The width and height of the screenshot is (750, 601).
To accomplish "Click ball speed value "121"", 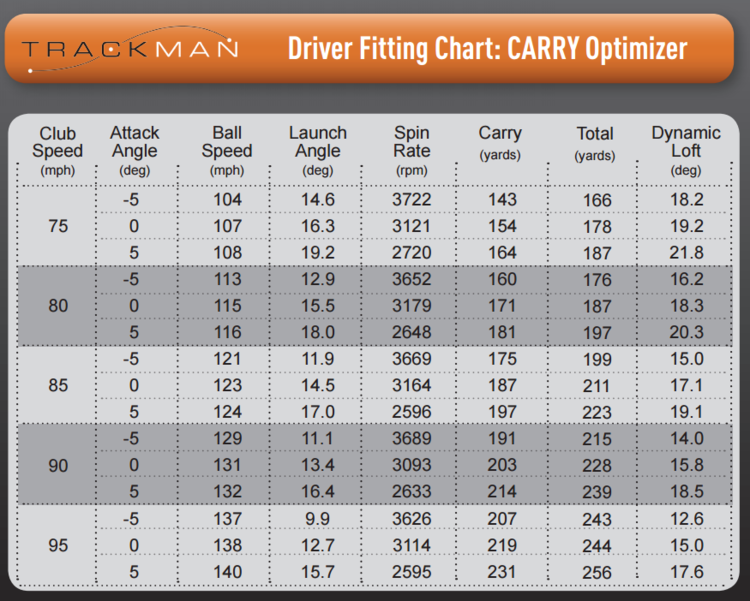I will coord(227,359).
